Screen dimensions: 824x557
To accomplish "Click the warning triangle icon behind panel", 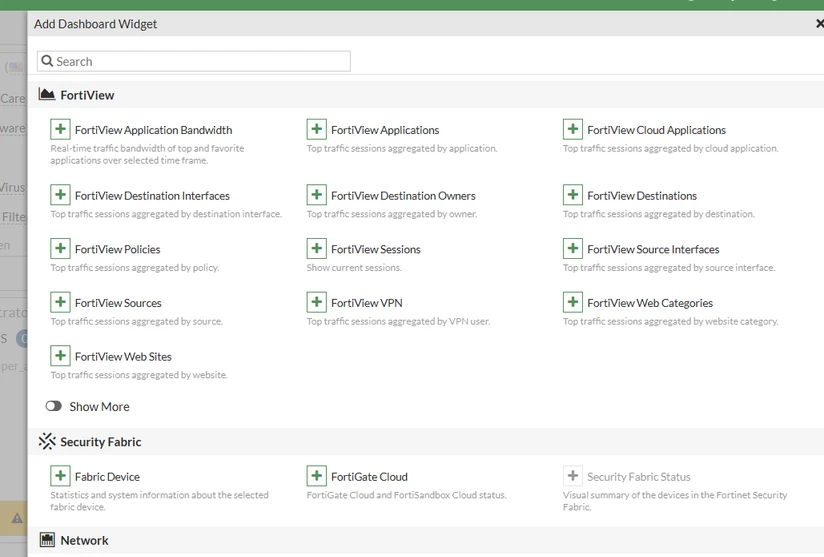I will 17,518.
